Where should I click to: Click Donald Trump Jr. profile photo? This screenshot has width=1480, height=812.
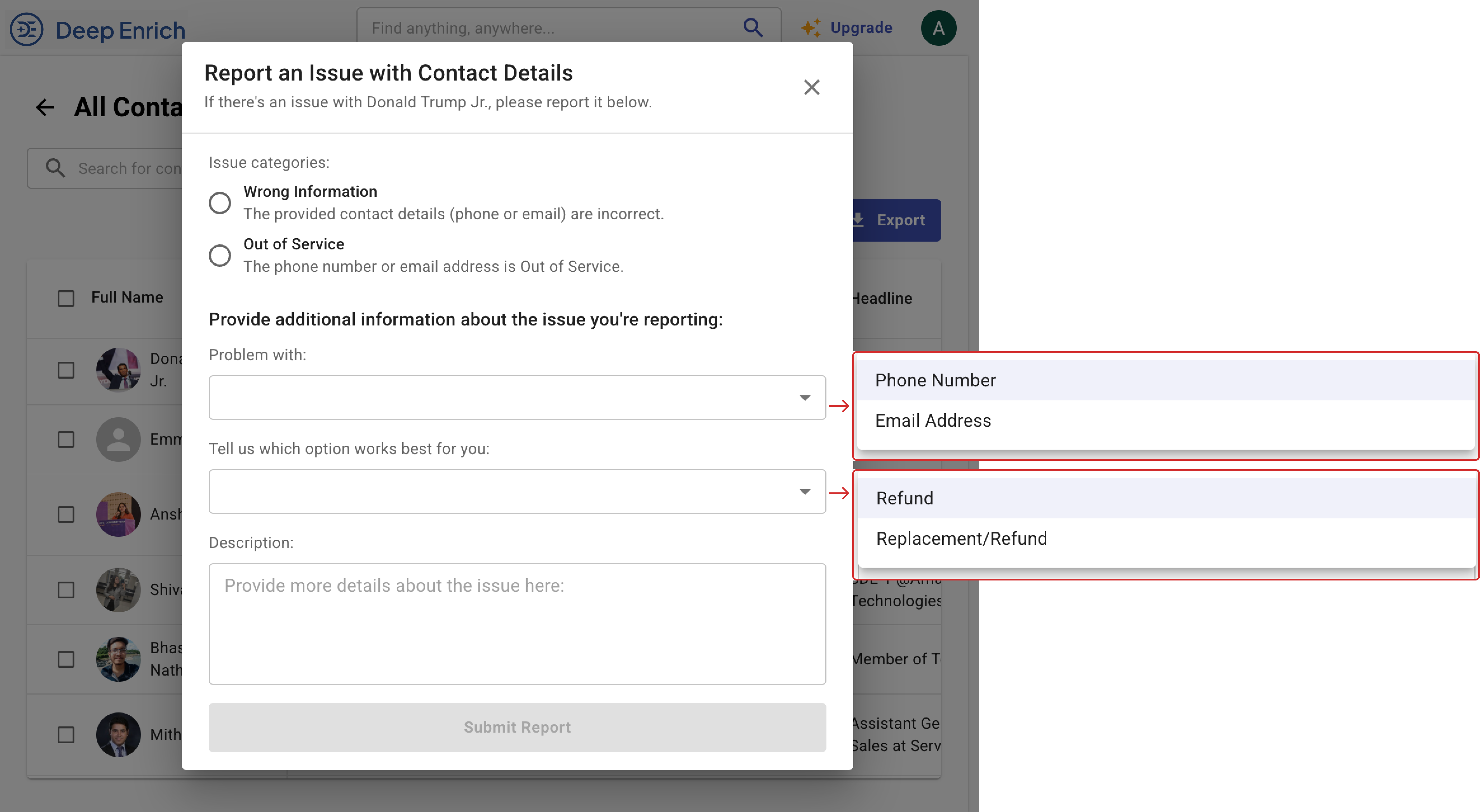(118, 370)
